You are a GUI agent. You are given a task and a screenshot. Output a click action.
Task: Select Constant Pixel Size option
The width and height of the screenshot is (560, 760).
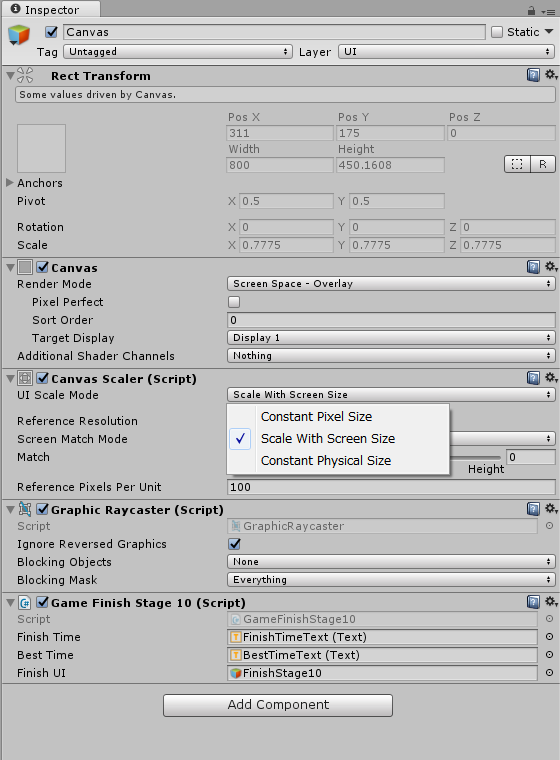[x=338, y=416]
